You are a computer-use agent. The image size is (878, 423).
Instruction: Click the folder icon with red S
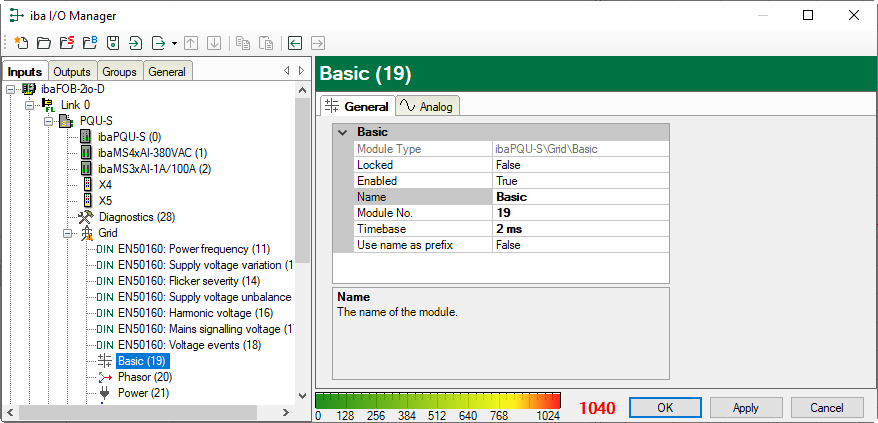(x=66, y=43)
